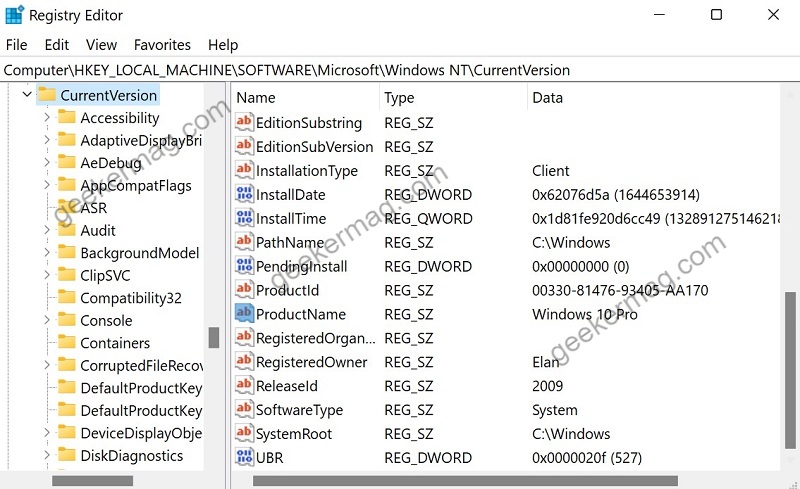Expand the AdaptiveDisplayBri key

click(46, 140)
